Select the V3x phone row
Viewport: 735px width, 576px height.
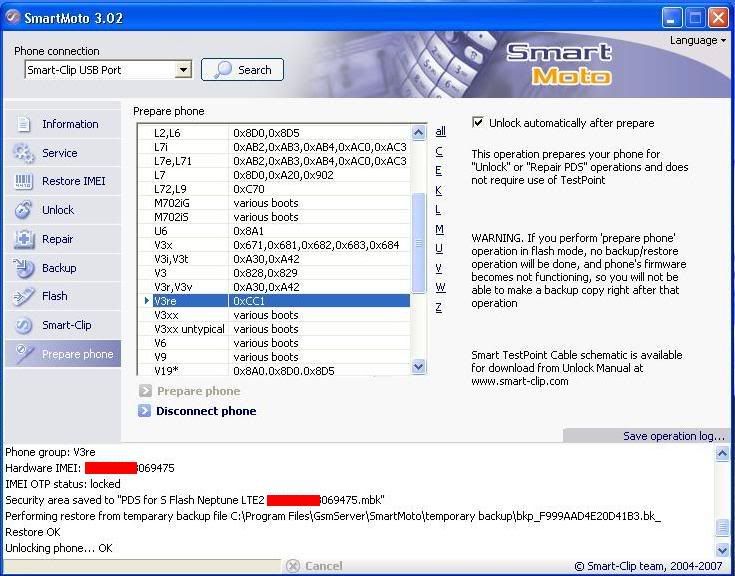274,245
